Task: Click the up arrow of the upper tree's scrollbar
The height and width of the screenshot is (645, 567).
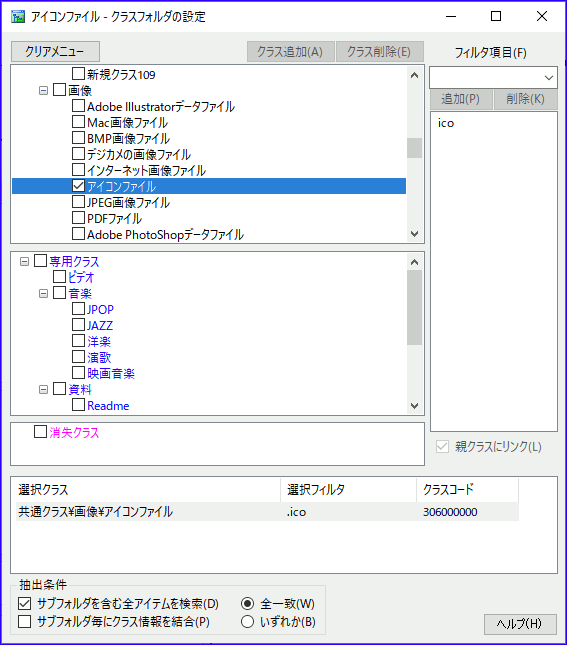Action: pyautogui.click(x=414, y=75)
